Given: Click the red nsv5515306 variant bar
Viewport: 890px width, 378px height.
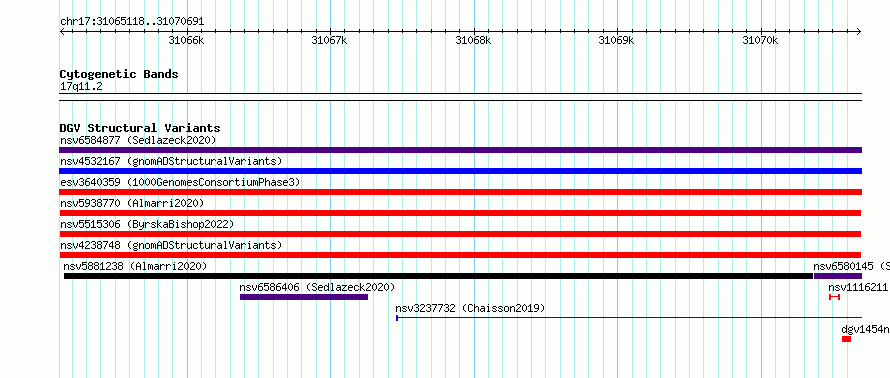Looking at the screenshot, I should [x=460, y=234].
